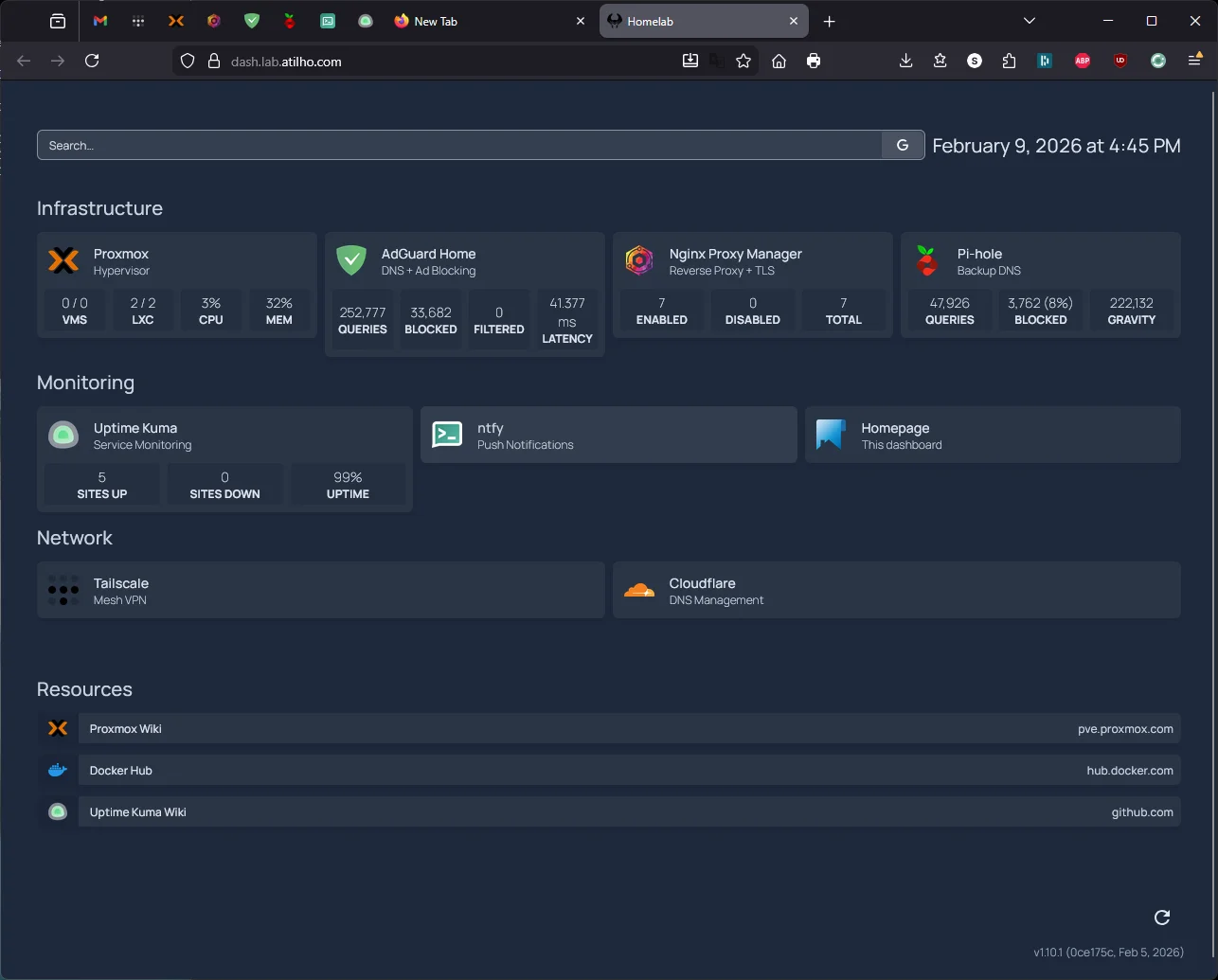Toggle the bookmark star in the address bar
The image size is (1218, 980).
(x=744, y=61)
